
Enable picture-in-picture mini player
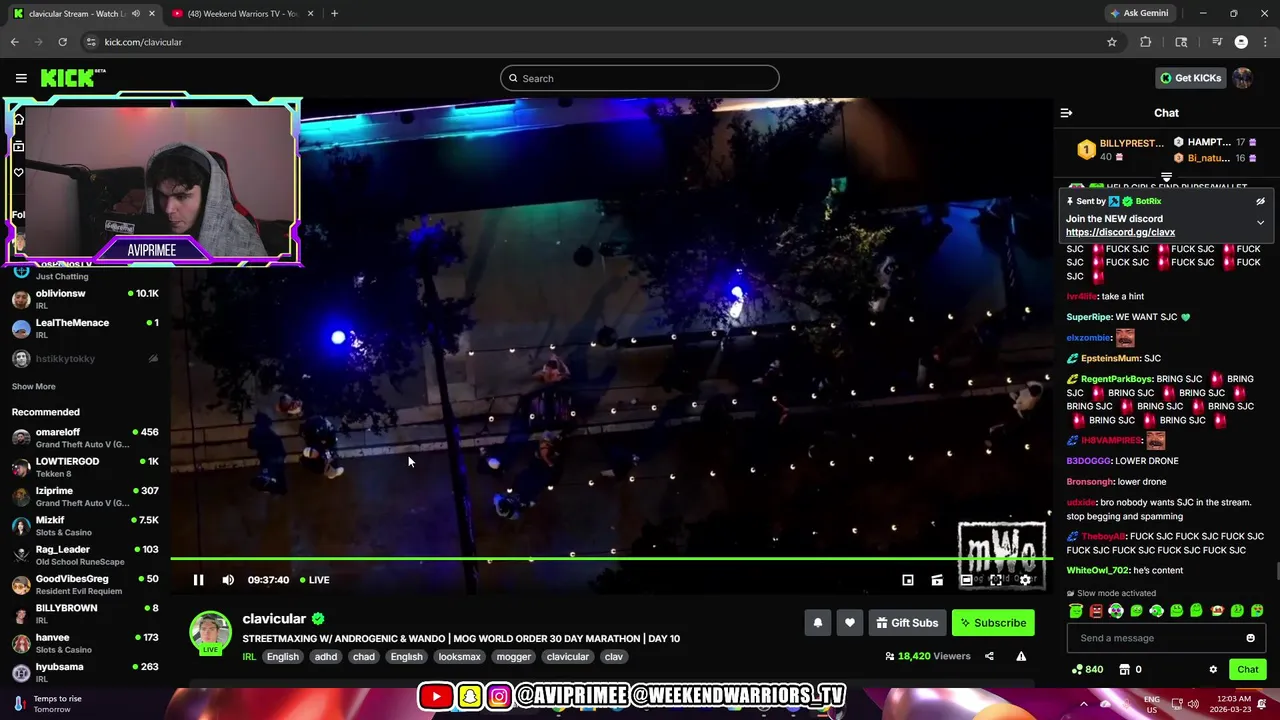pyautogui.click(x=907, y=580)
